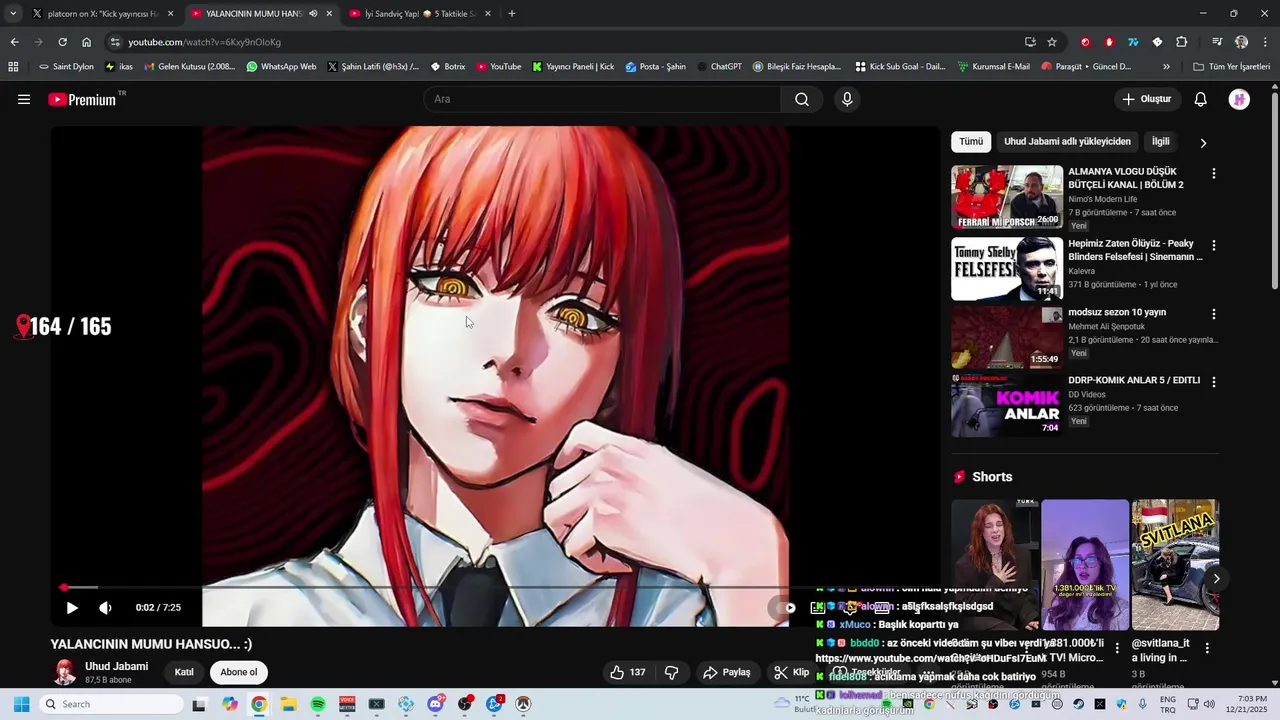Screen dimensions: 1280x720
Task: Open Tüm Yer İşaretleri folder
Action: tap(1231, 67)
